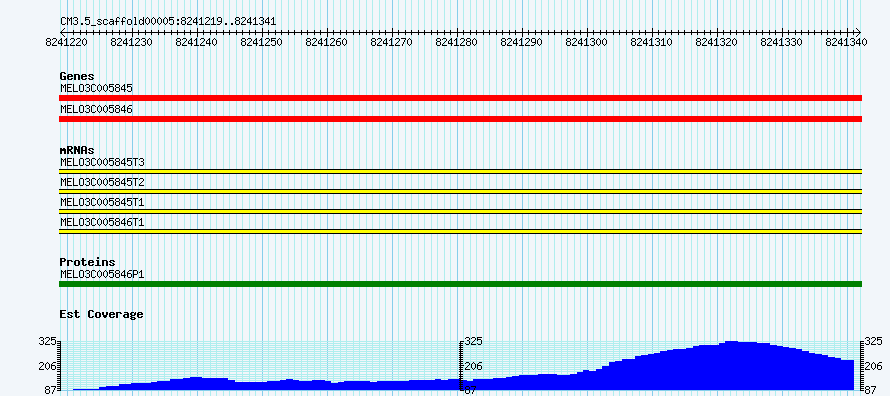Click the MELO3C005846T1 label text
This screenshot has height=396, width=890.
(x=102, y=222)
